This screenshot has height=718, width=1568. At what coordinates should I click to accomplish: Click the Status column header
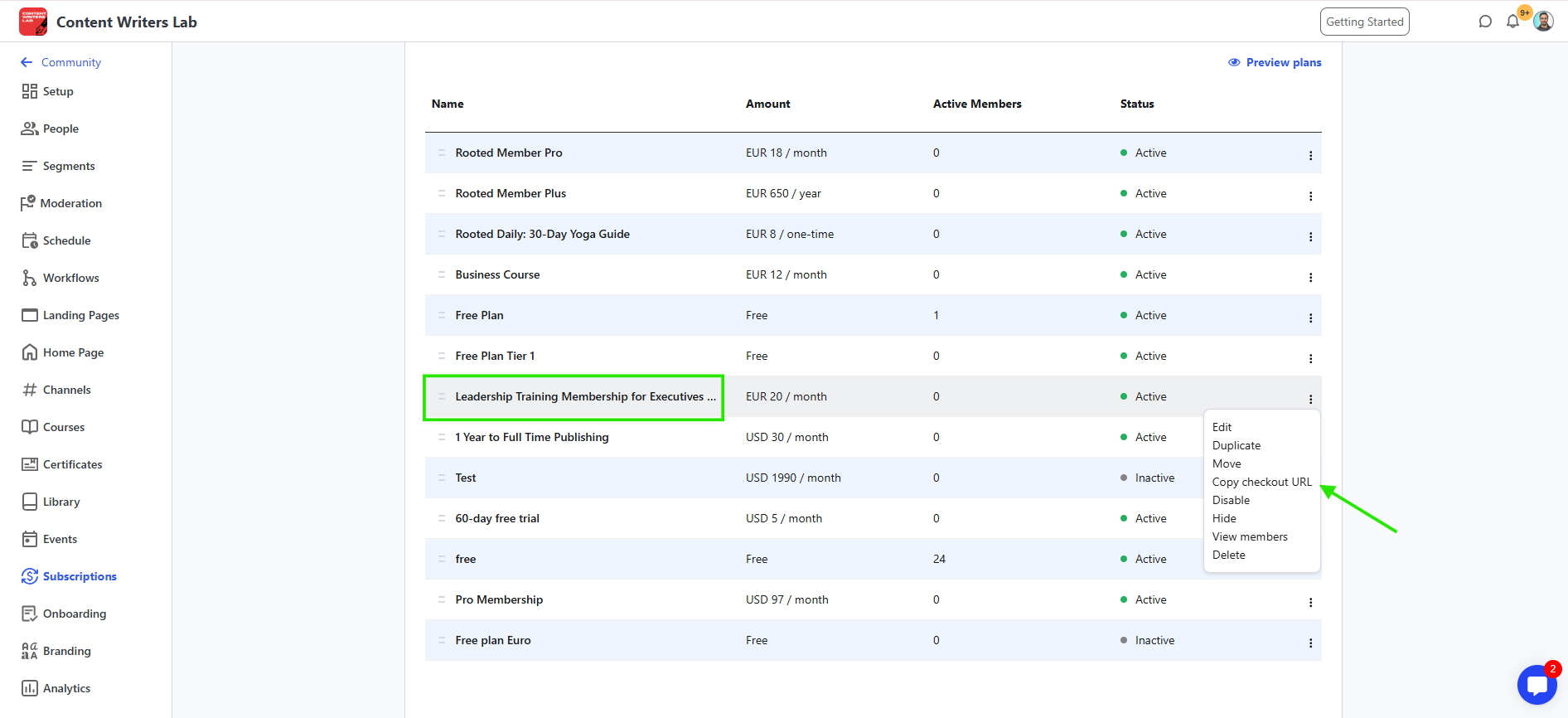tap(1137, 104)
